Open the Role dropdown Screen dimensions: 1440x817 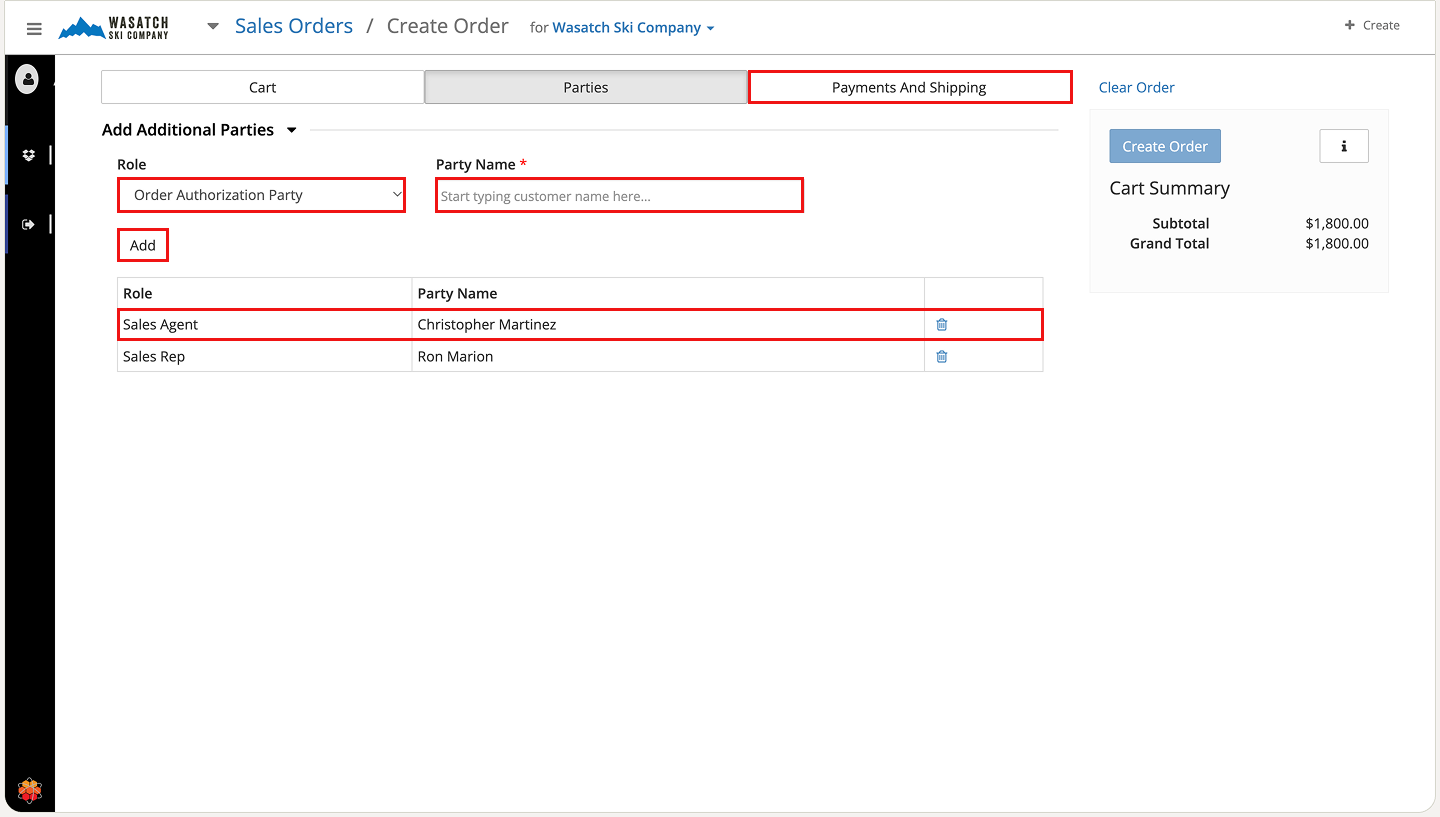click(261, 195)
